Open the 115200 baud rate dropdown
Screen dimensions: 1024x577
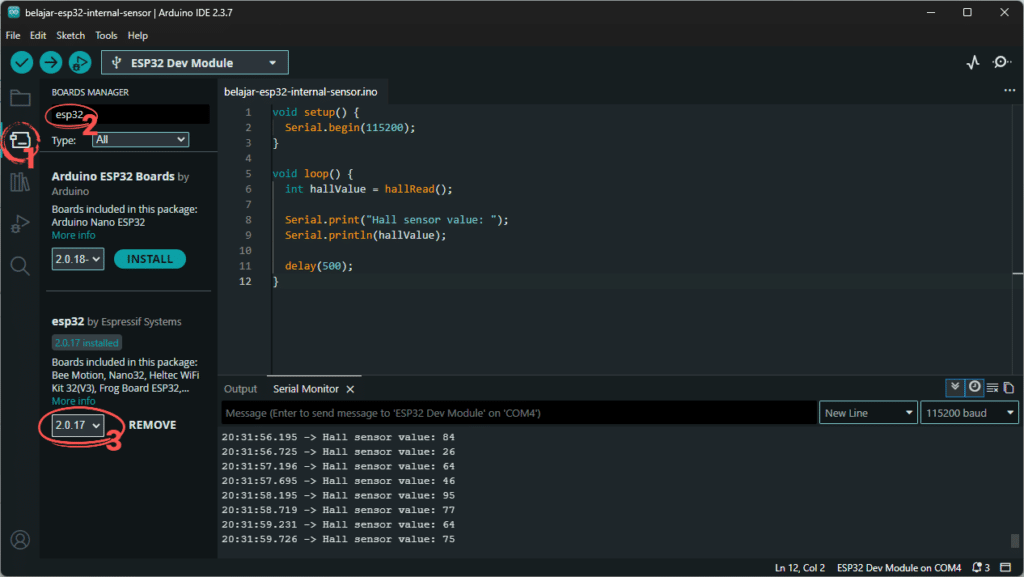(969, 413)
